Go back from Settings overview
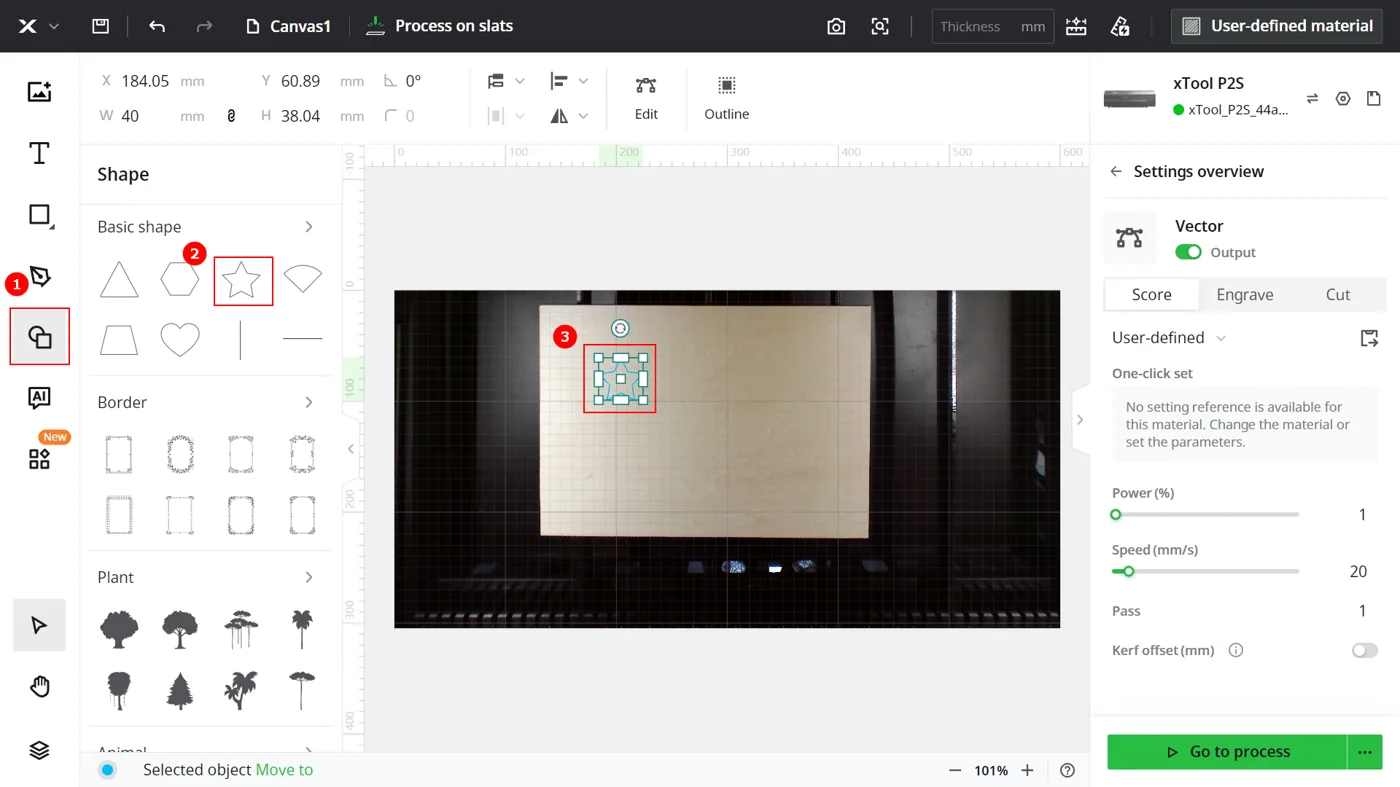This screenshot has height=787, width=1400. [x=1116, y=172]
